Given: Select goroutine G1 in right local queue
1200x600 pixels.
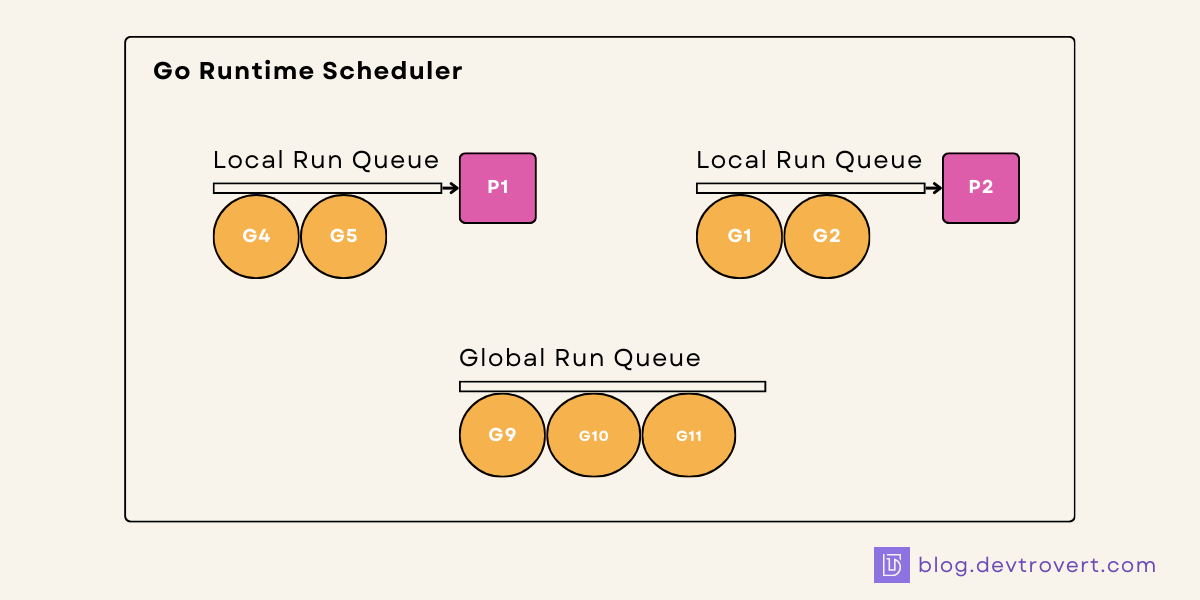Looking at the screenshot, I should point(740,236).
